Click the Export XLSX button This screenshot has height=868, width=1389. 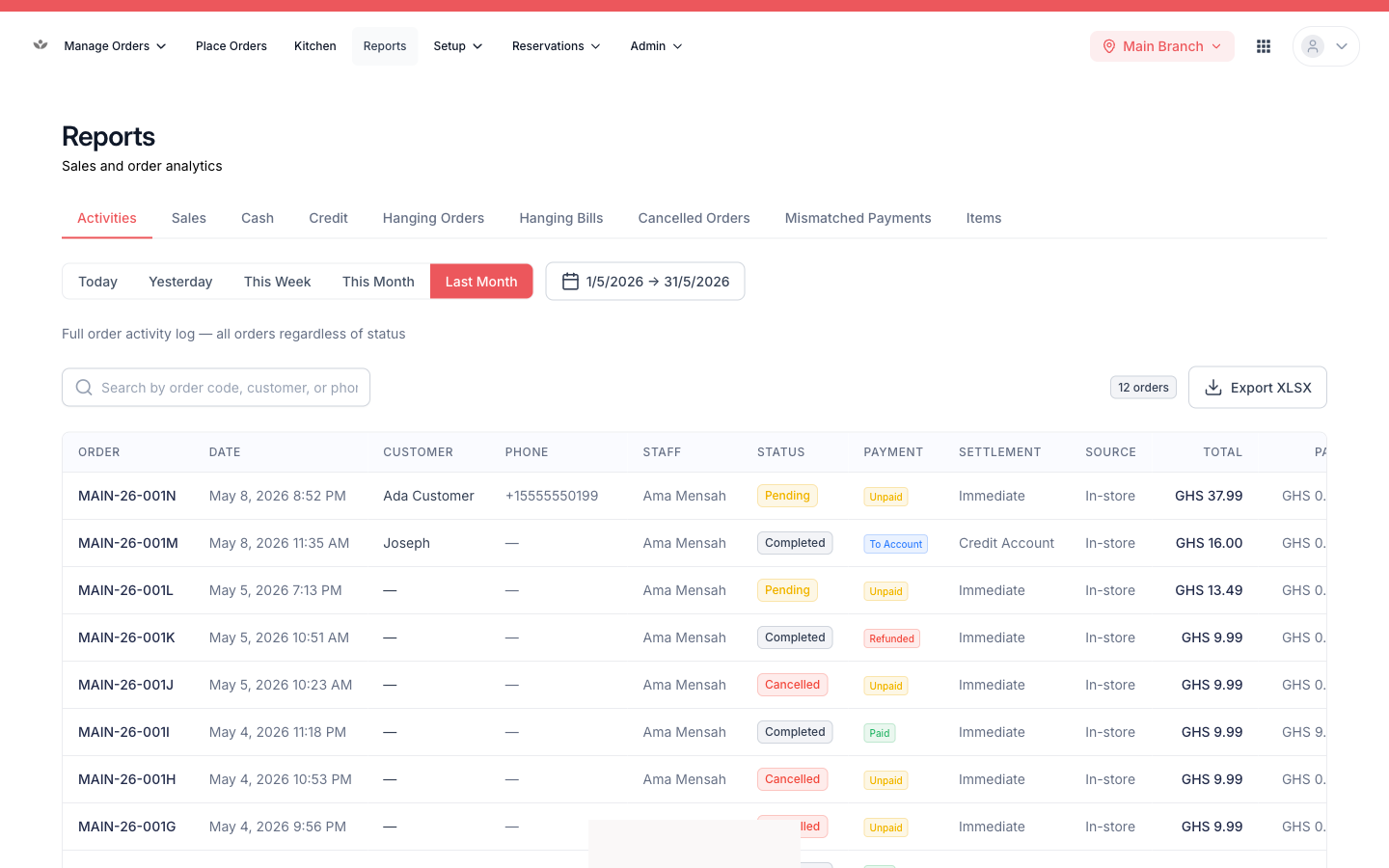1258,388
